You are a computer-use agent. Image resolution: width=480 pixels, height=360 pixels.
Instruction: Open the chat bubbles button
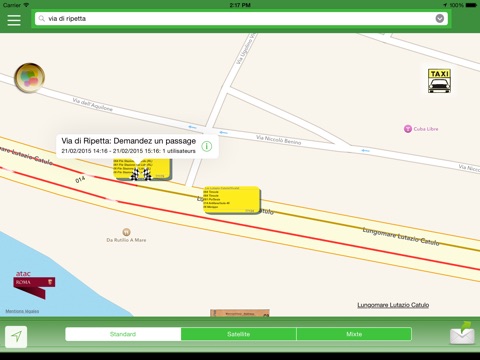[x=29, y=78]
